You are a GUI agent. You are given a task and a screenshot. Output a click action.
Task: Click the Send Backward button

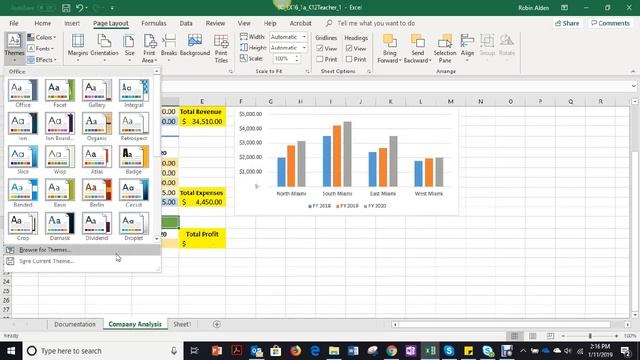(418, 49)
